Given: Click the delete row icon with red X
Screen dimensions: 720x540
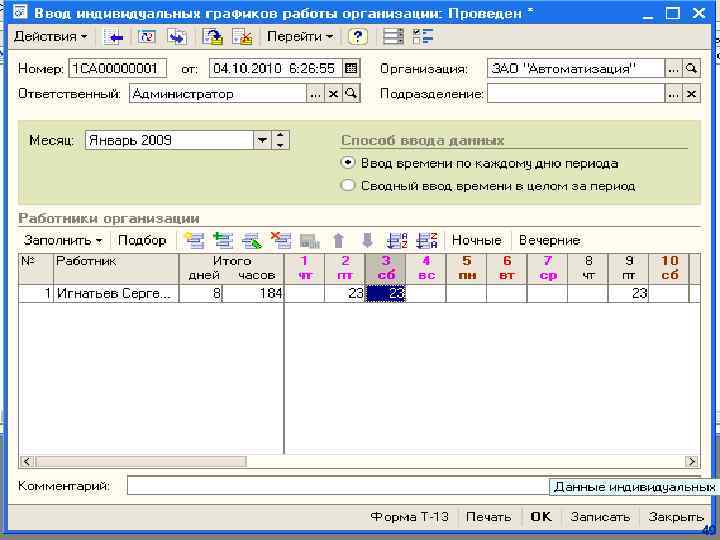Looking at the screenshot, I should [x=281, y=240].
